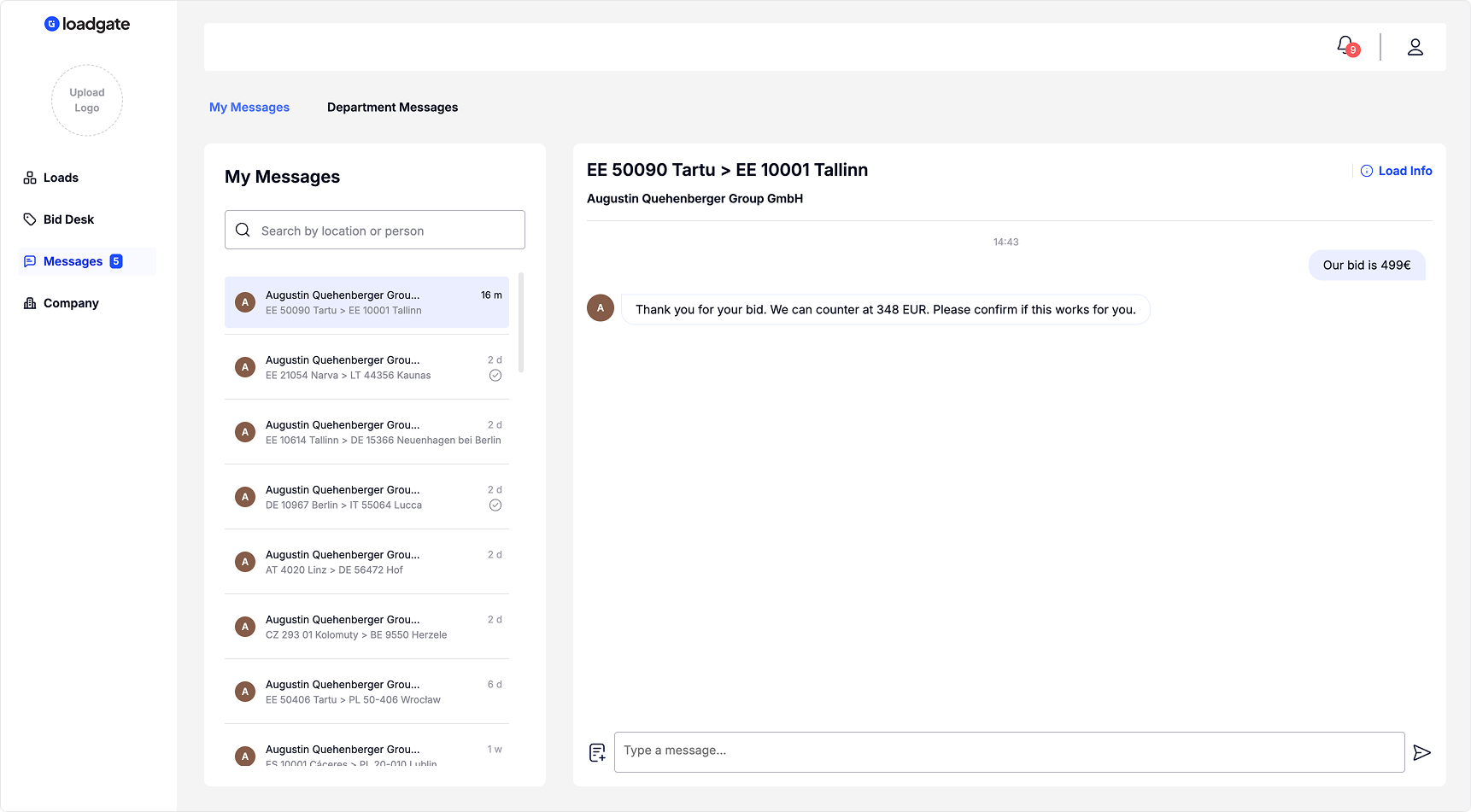1471x812 pixels.
Task: Open Loads in the sidebar
Action: pos(61,178)
